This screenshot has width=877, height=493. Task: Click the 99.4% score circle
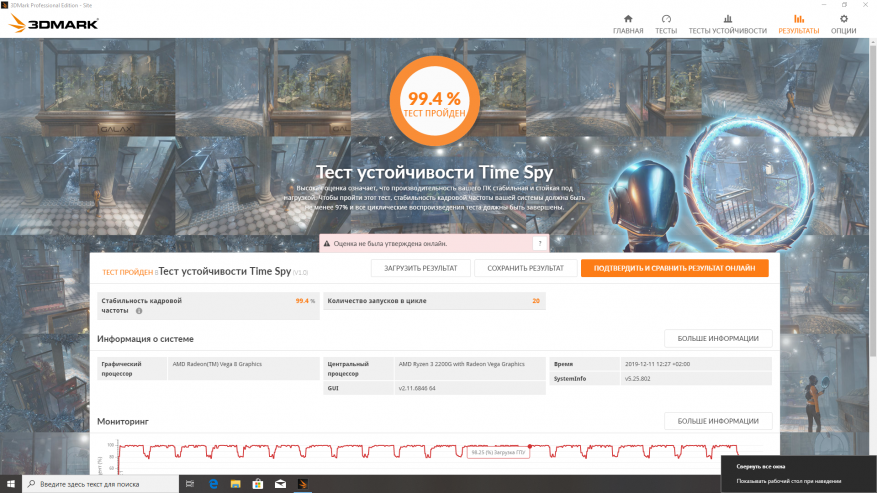click(x=435, y=101)
